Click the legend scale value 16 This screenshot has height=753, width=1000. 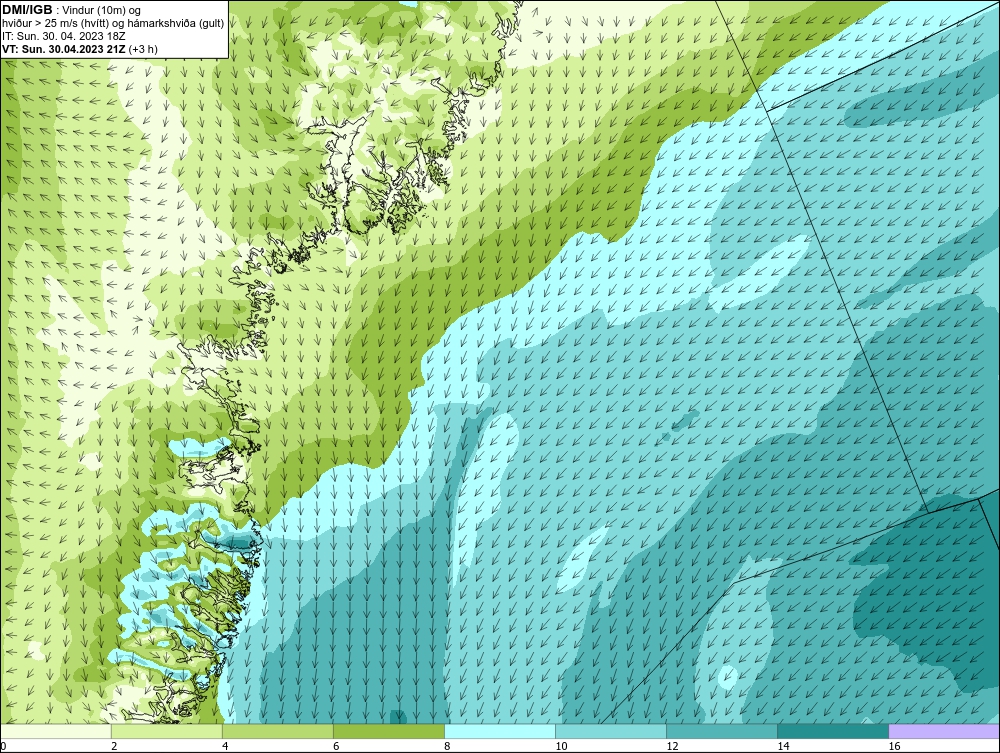pos(894,746)
